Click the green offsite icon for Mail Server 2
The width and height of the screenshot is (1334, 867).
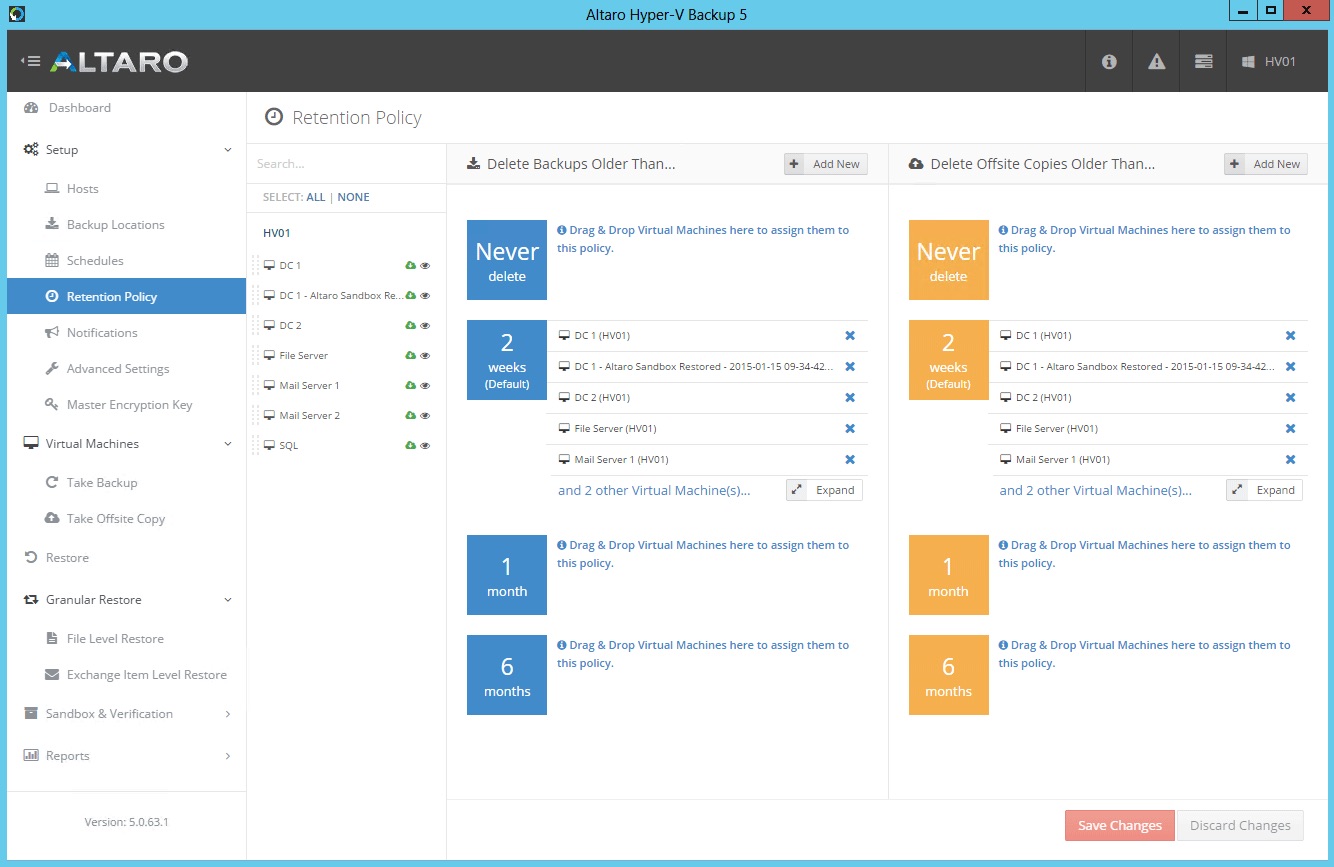pyautogui.click(x=410, y=416)
